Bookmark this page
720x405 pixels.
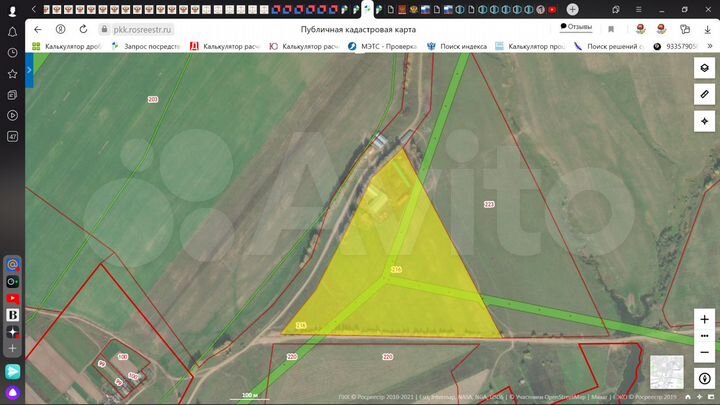[611, 29]
